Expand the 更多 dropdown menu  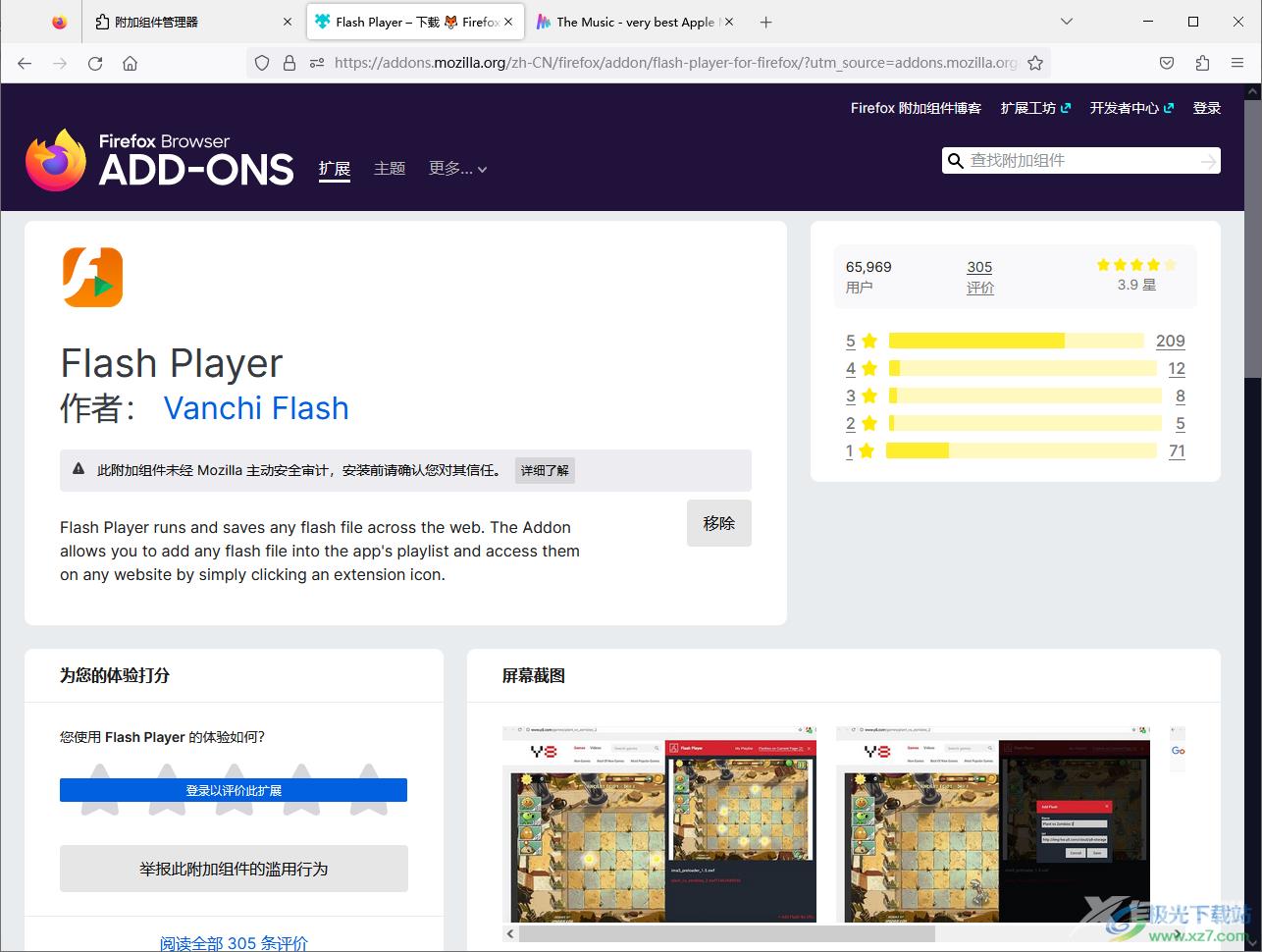pyautogui.click(x=458, y=169)
